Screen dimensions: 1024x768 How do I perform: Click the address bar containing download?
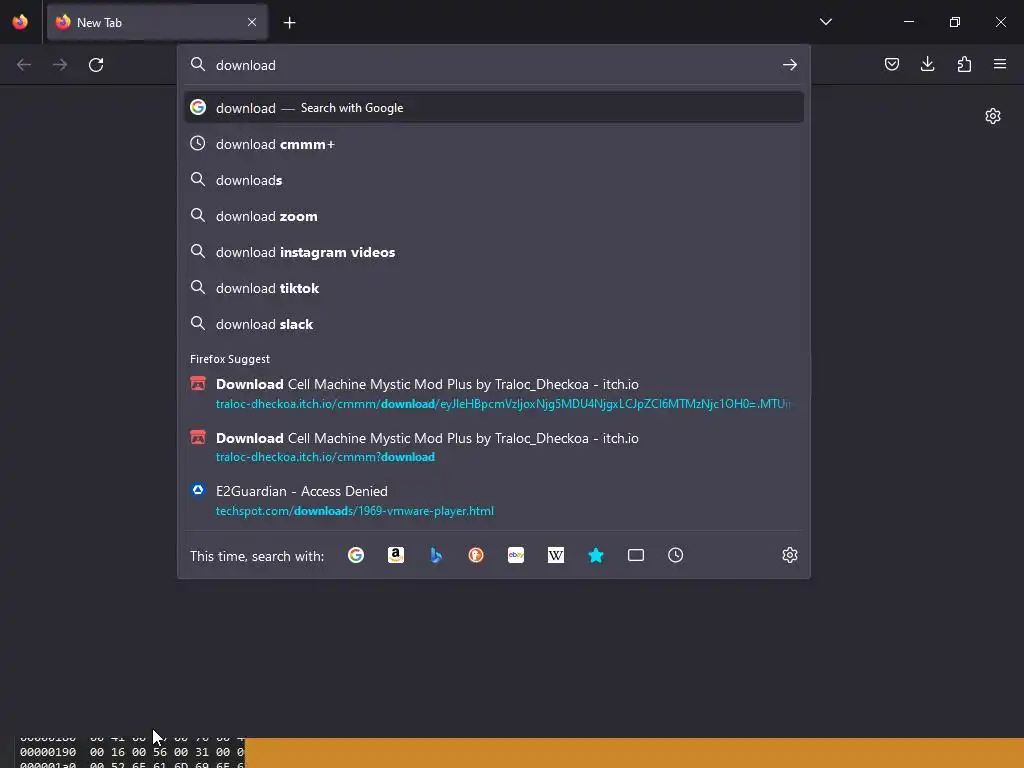tap(493, 65)
